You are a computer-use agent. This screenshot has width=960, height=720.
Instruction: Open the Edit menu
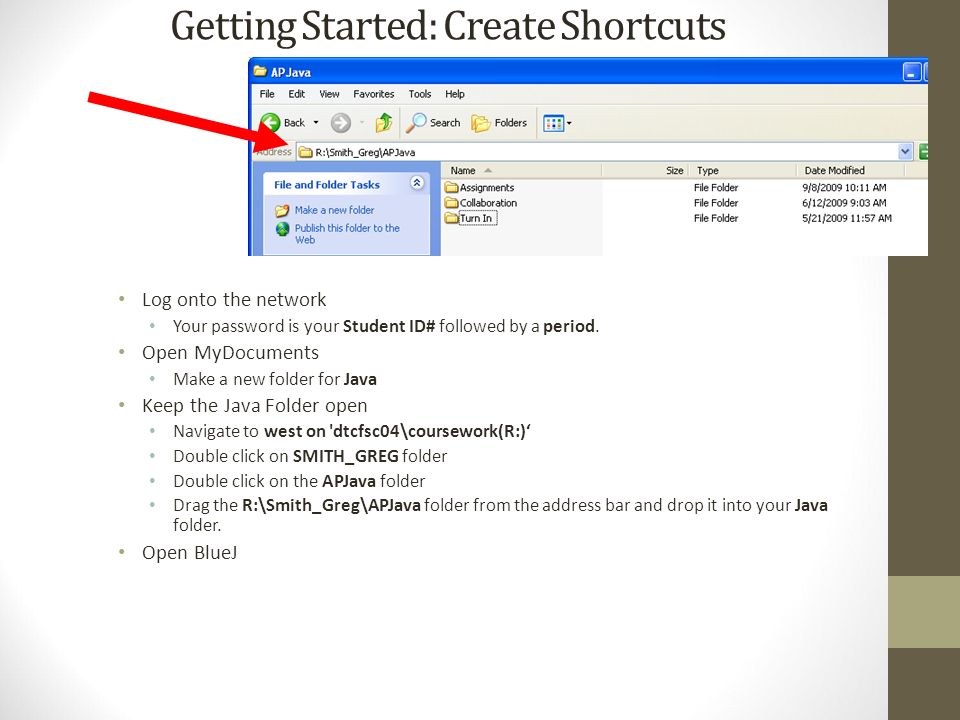(297, 94)
